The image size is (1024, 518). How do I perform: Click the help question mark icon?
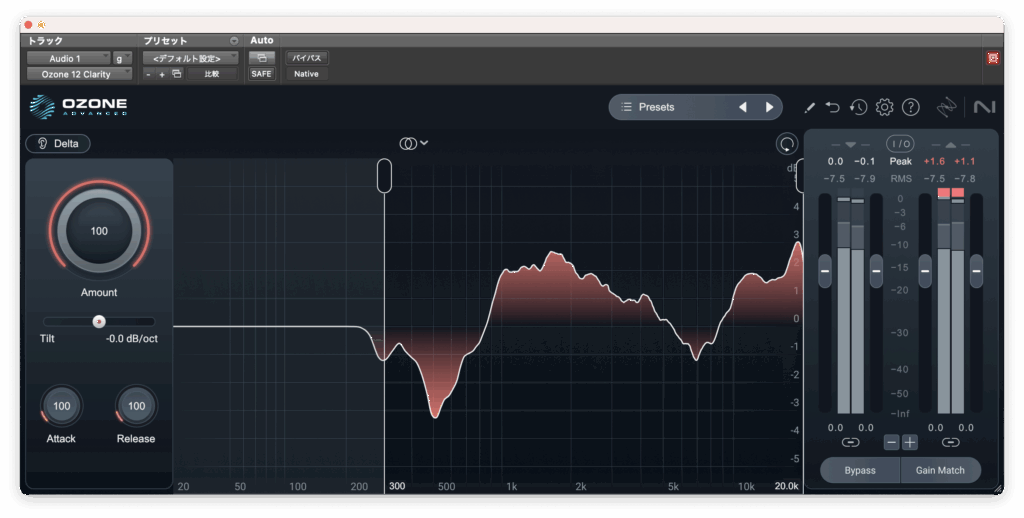coord(910,107)
